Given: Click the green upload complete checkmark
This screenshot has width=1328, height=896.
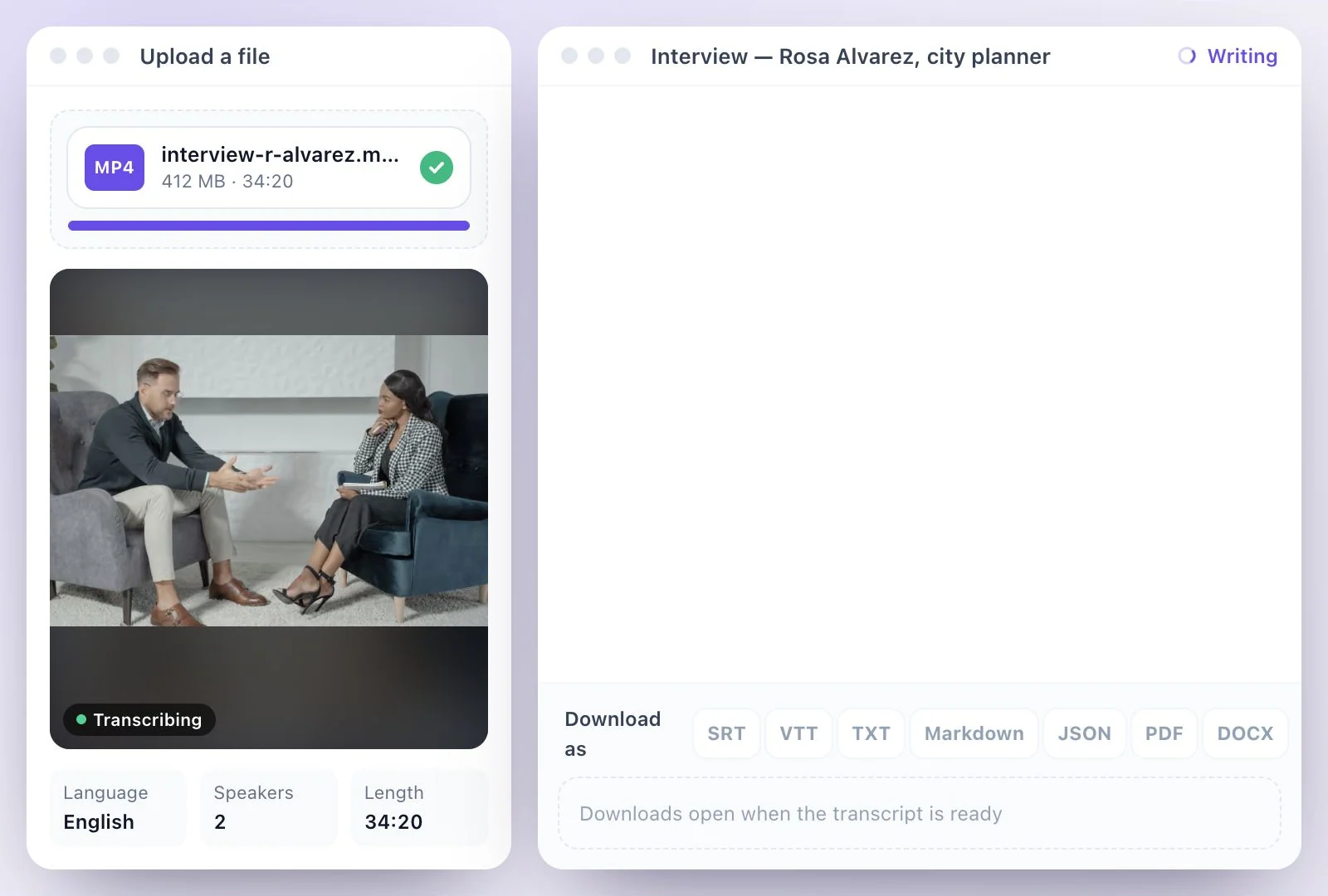Looking at the screenshot, I should (x=437, y=168).
